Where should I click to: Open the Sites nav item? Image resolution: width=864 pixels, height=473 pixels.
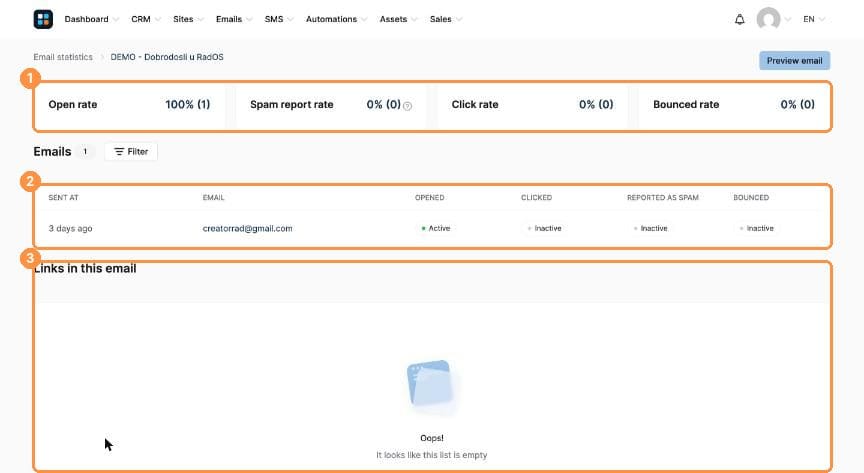click(x=183, y=19)
